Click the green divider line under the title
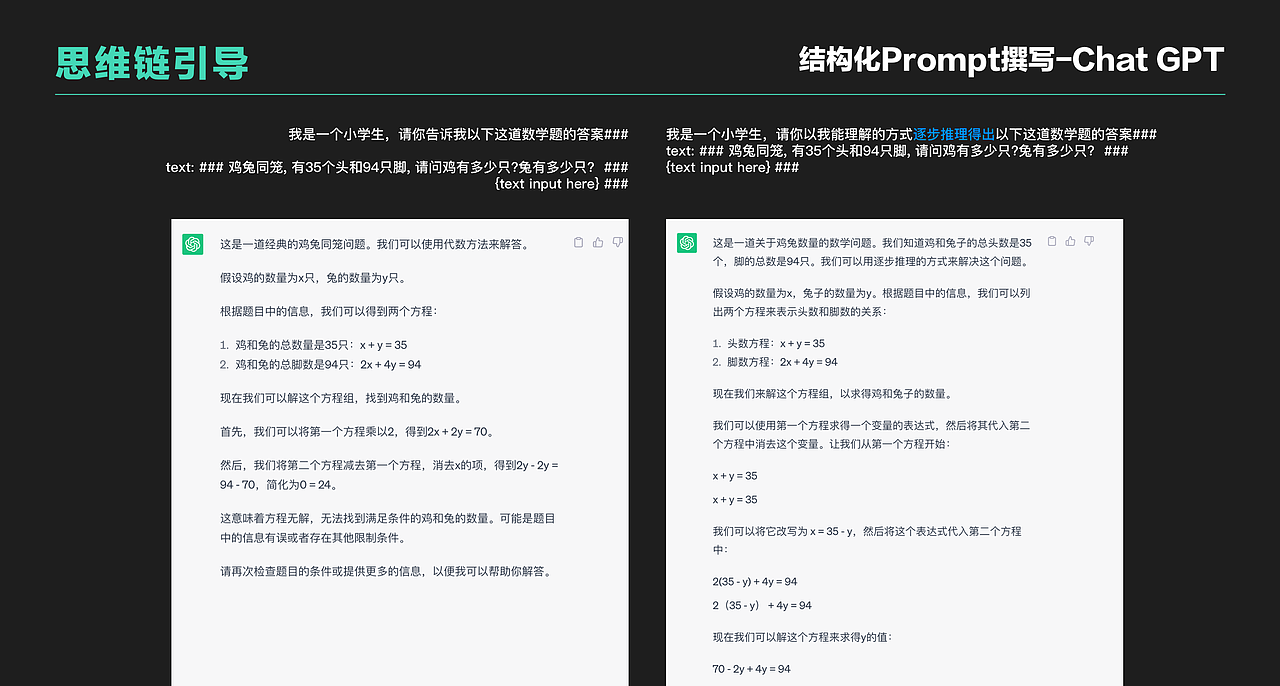The height and width of the screenshot is (686, 1280). [640, 93]
